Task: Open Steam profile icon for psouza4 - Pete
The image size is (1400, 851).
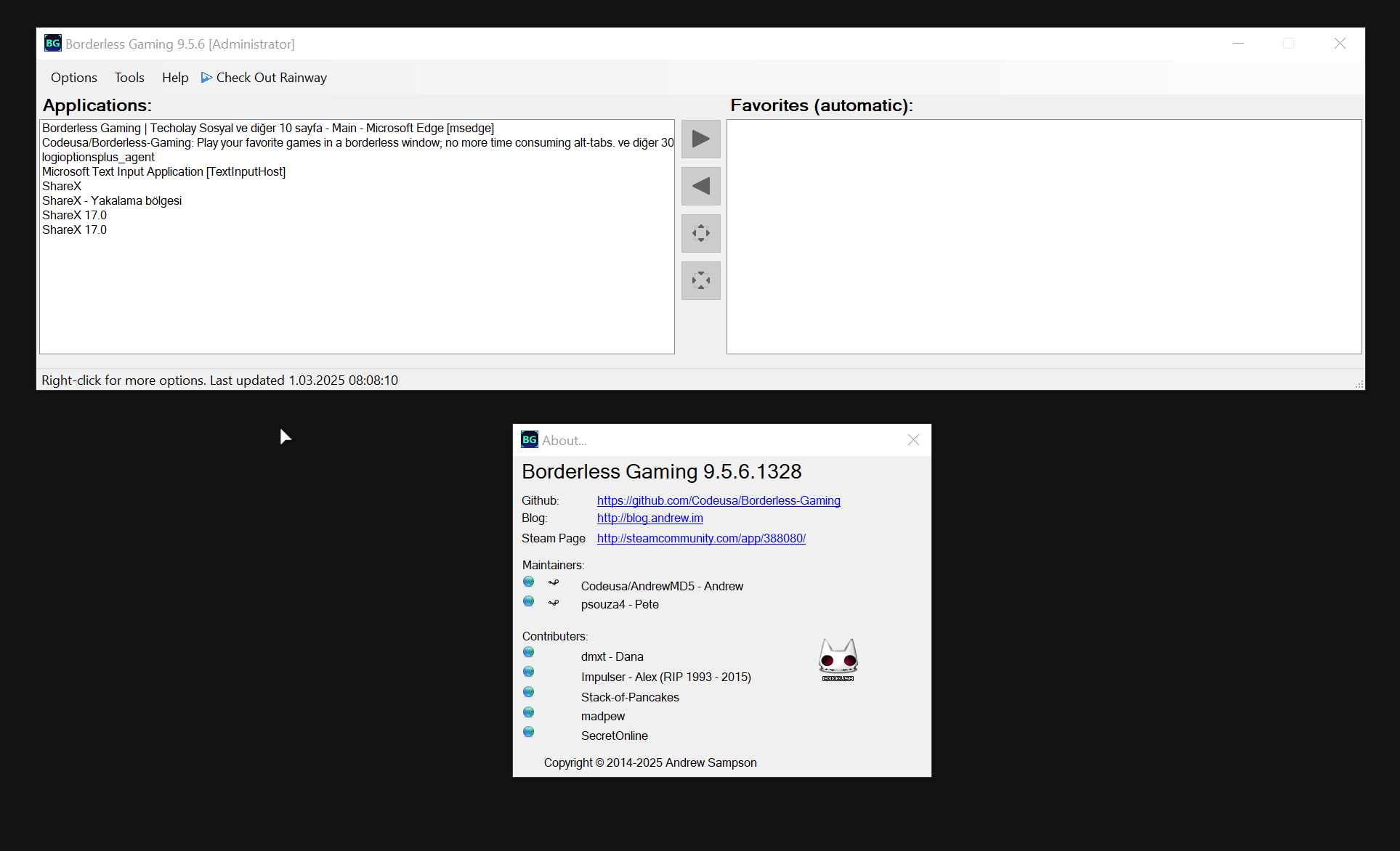Action: (x=554, y=603)
